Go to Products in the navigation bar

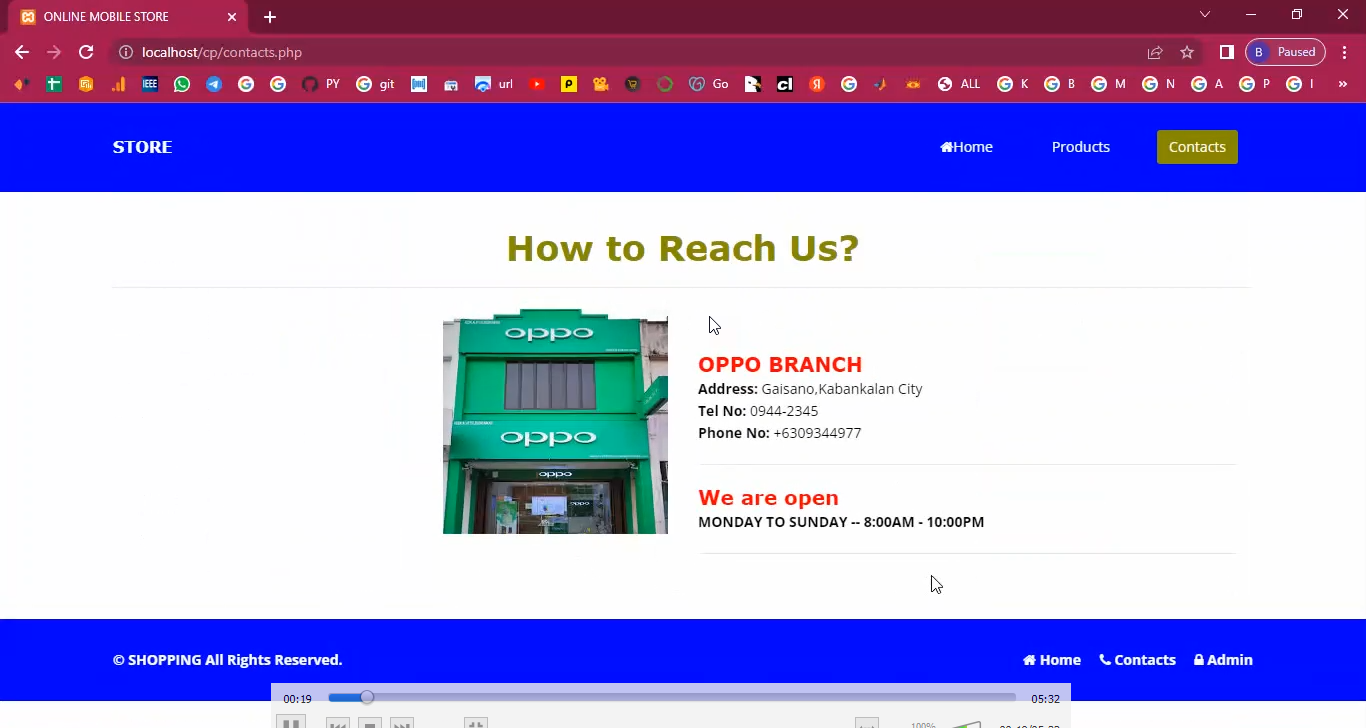(1080, 147)
